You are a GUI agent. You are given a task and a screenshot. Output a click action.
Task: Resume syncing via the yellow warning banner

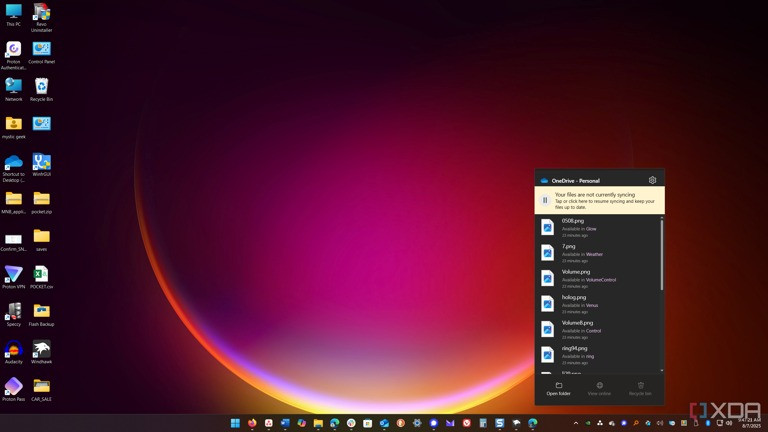point(604,200)
